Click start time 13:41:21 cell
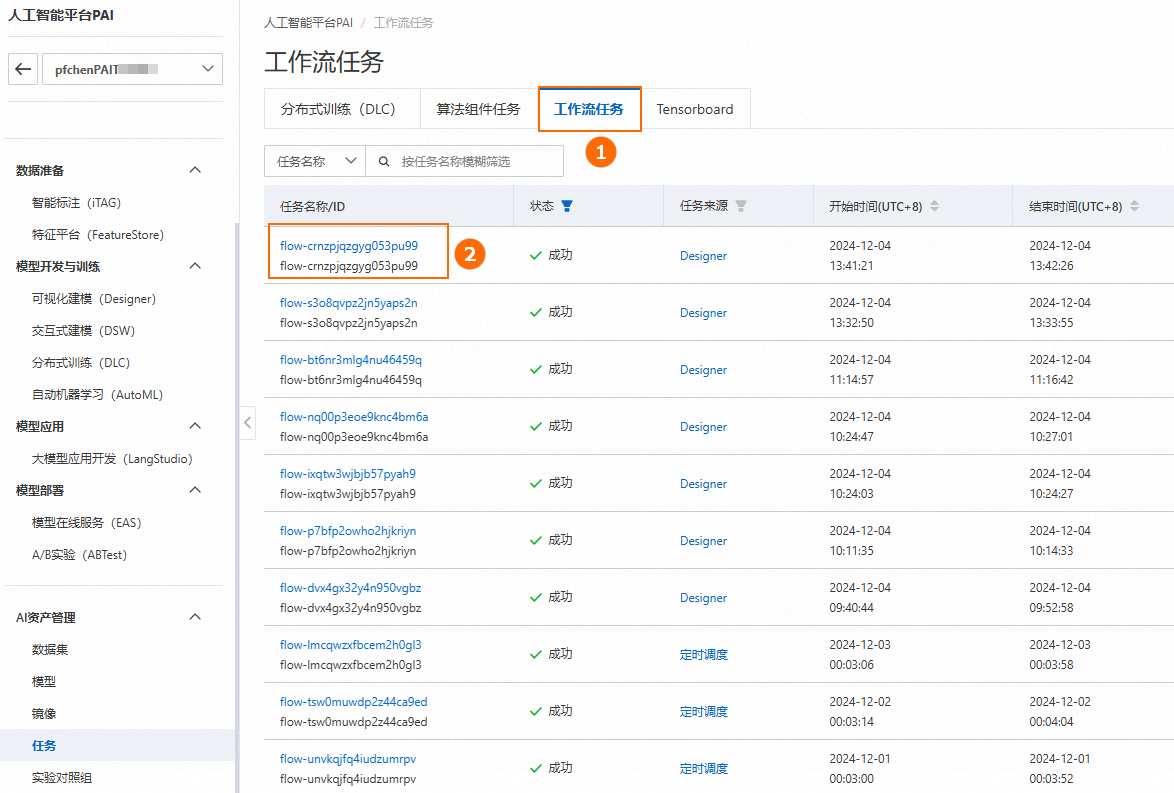Screen dimensions: 1174x793 tap(851, 266)
